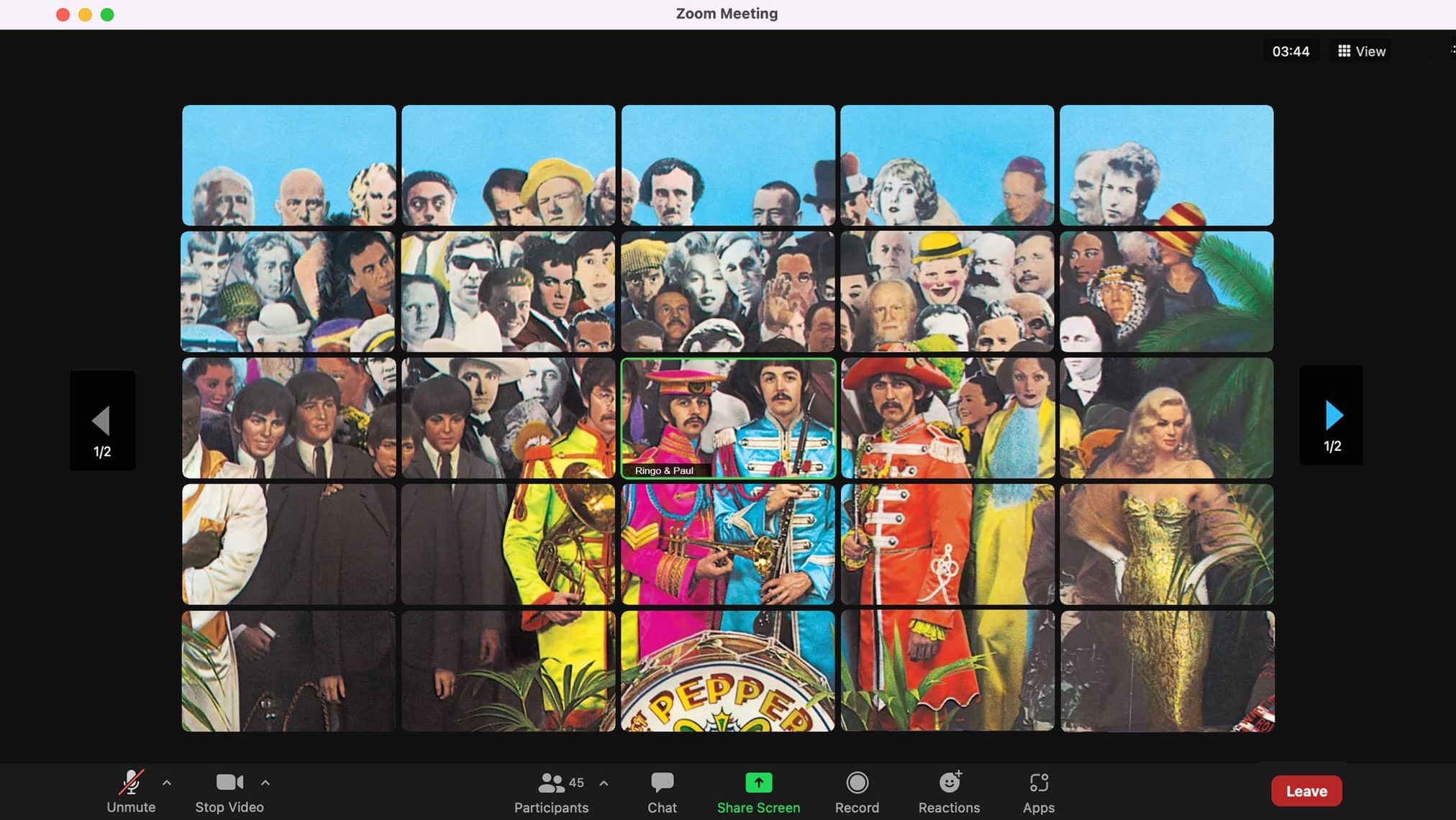Open audio options chevron beside Unmute
The height and width of the screenshot is (820, 1456).
pyautogui.click(x=167, y=783)
